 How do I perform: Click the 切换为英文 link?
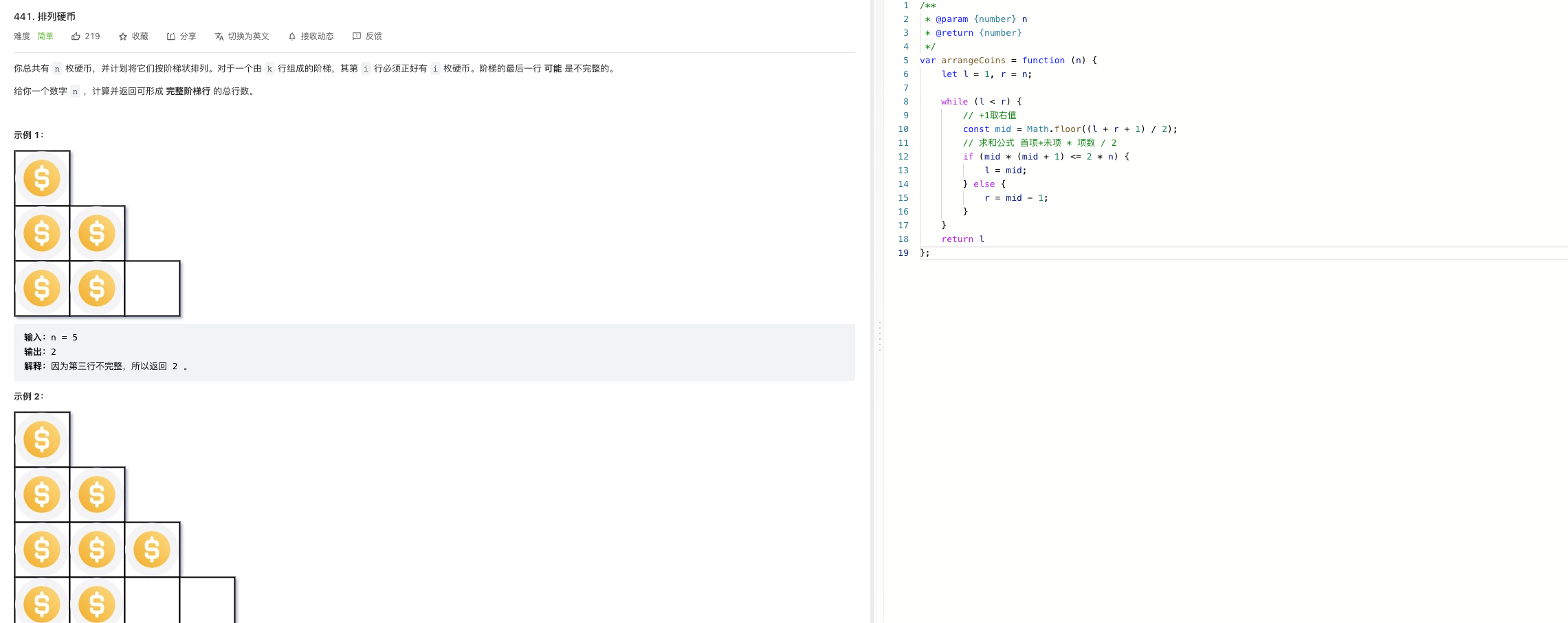click(248, 36)
